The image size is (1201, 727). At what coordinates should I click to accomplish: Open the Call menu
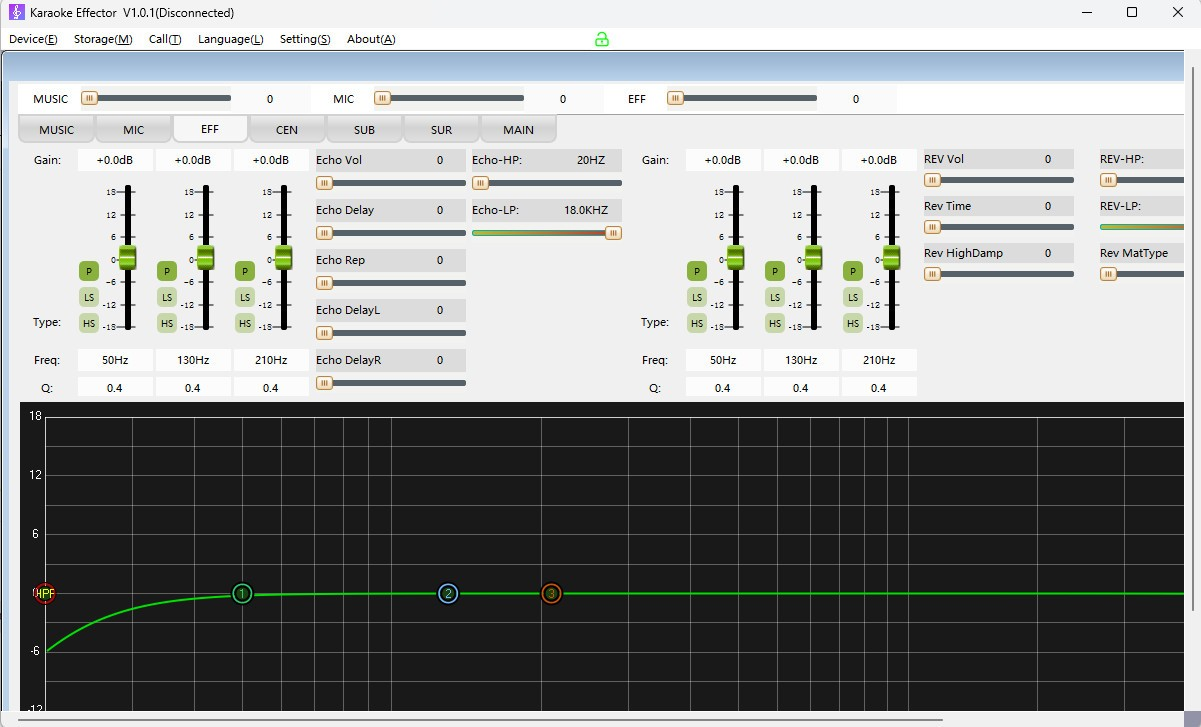pyautogui.click(x=165, y=39)
